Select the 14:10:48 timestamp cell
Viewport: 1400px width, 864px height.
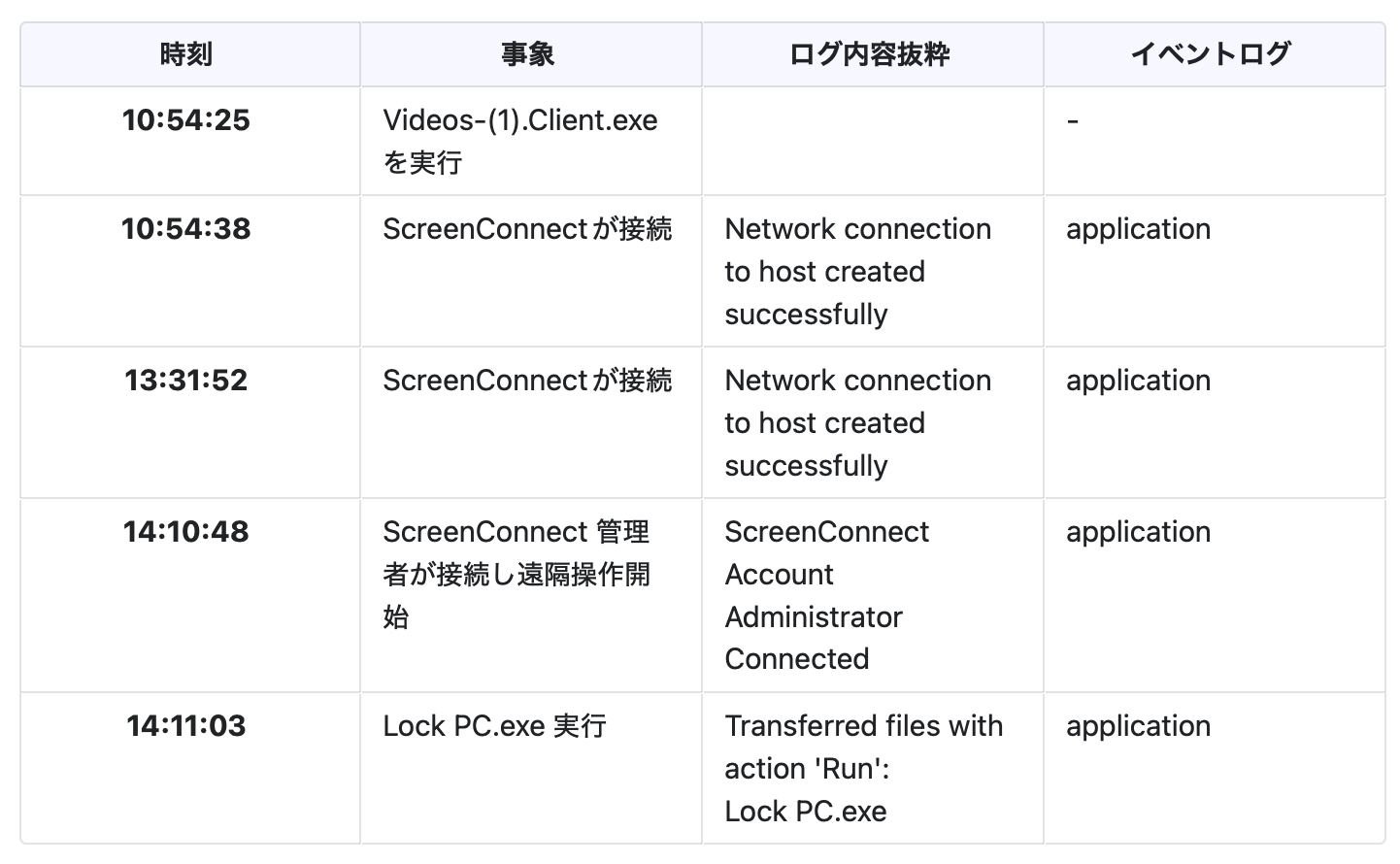coord(186,532)
